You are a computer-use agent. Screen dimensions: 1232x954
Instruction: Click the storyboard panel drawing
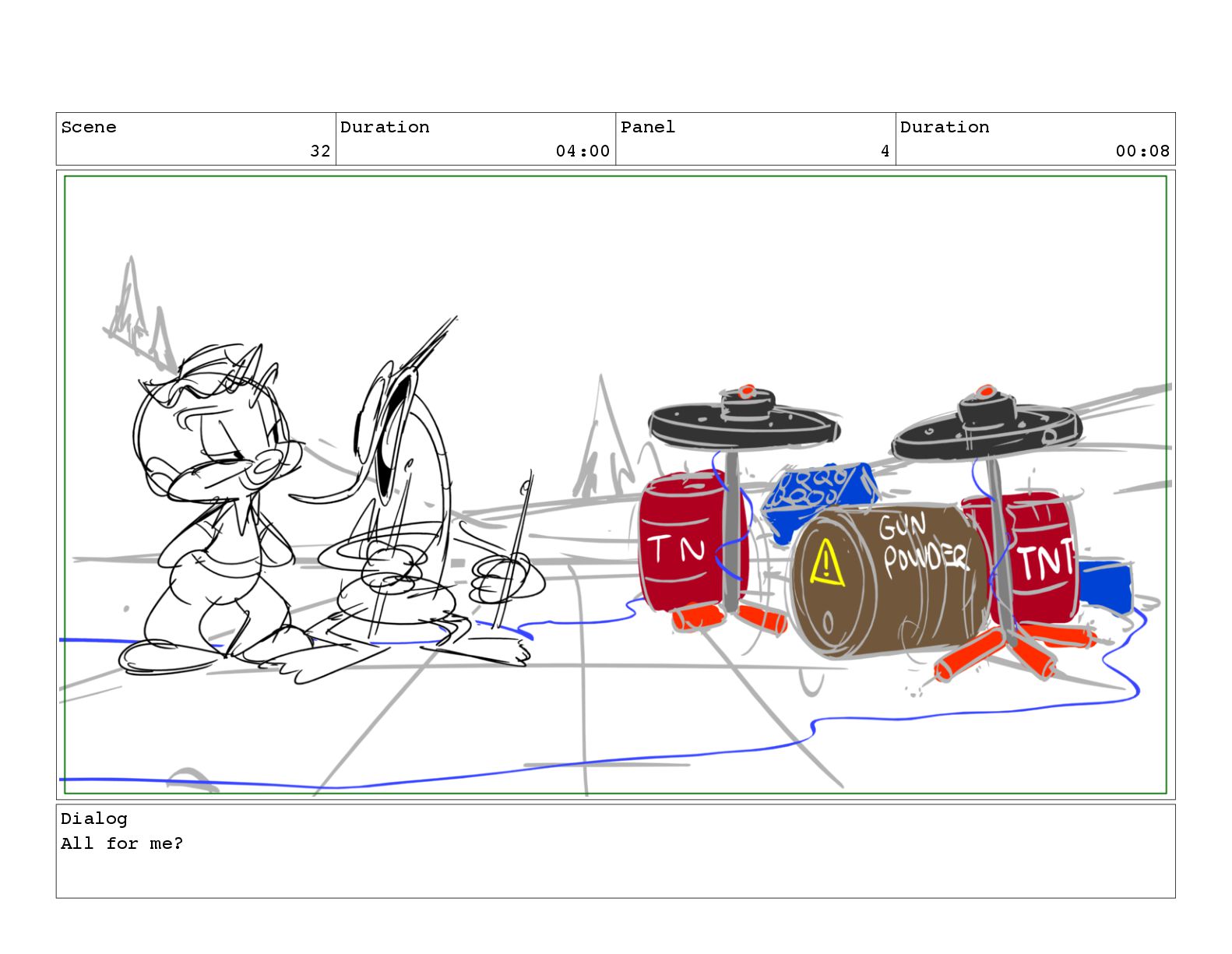coord(615,484)
